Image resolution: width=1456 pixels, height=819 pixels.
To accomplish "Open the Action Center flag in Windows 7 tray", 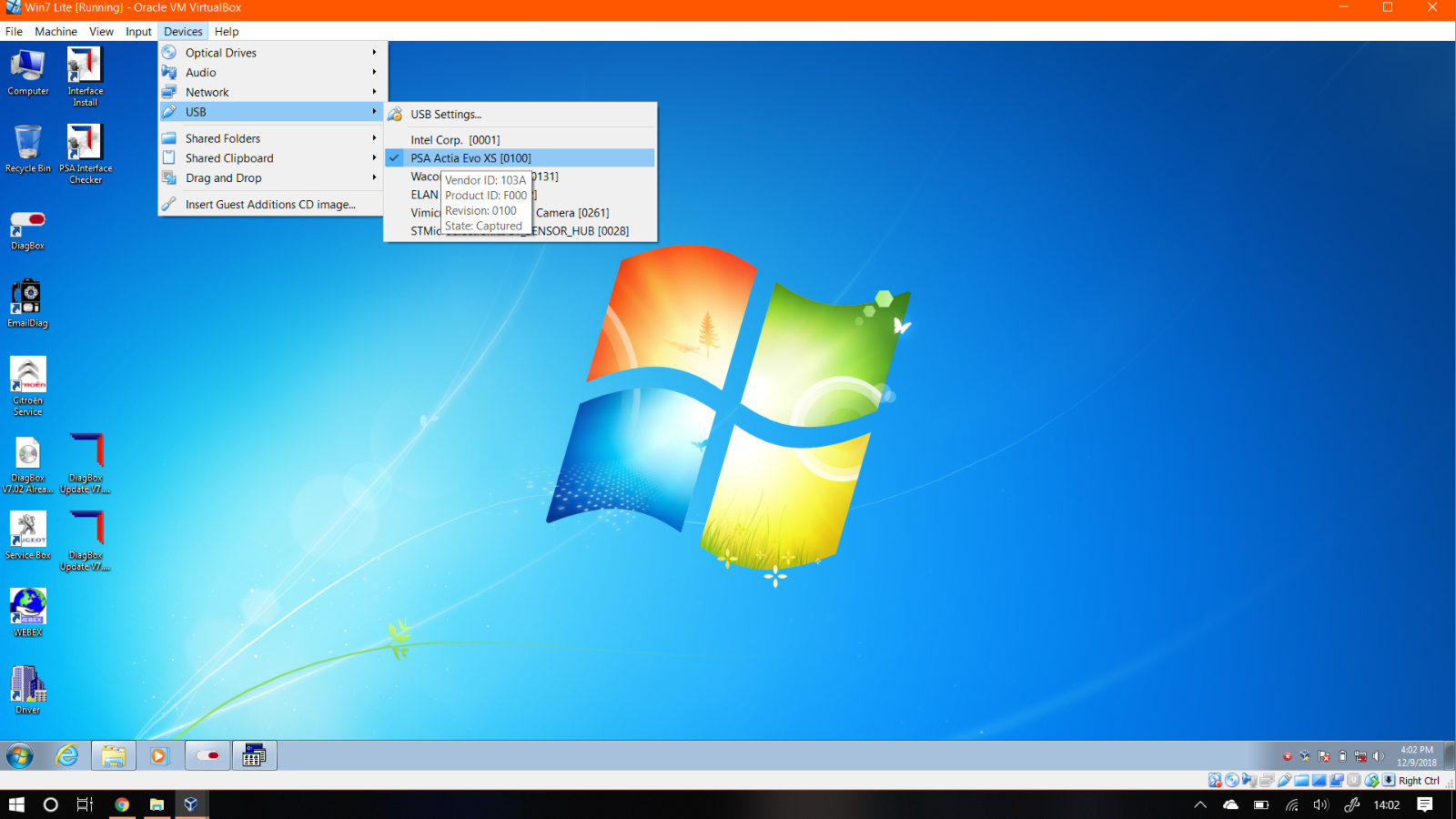I will click(x=1324, y=756).
